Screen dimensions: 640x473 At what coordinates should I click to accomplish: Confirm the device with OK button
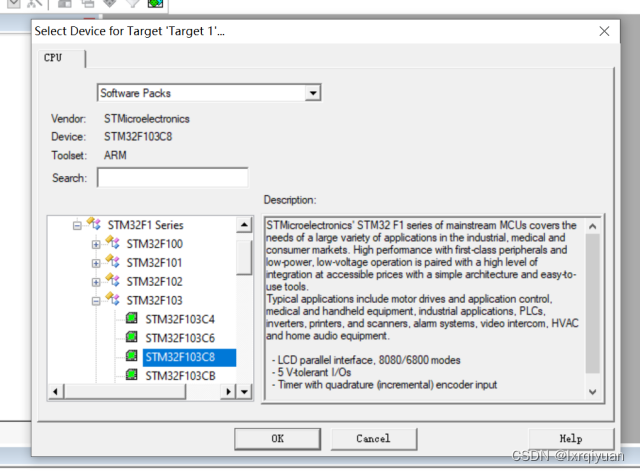click(x=278, y=439)
